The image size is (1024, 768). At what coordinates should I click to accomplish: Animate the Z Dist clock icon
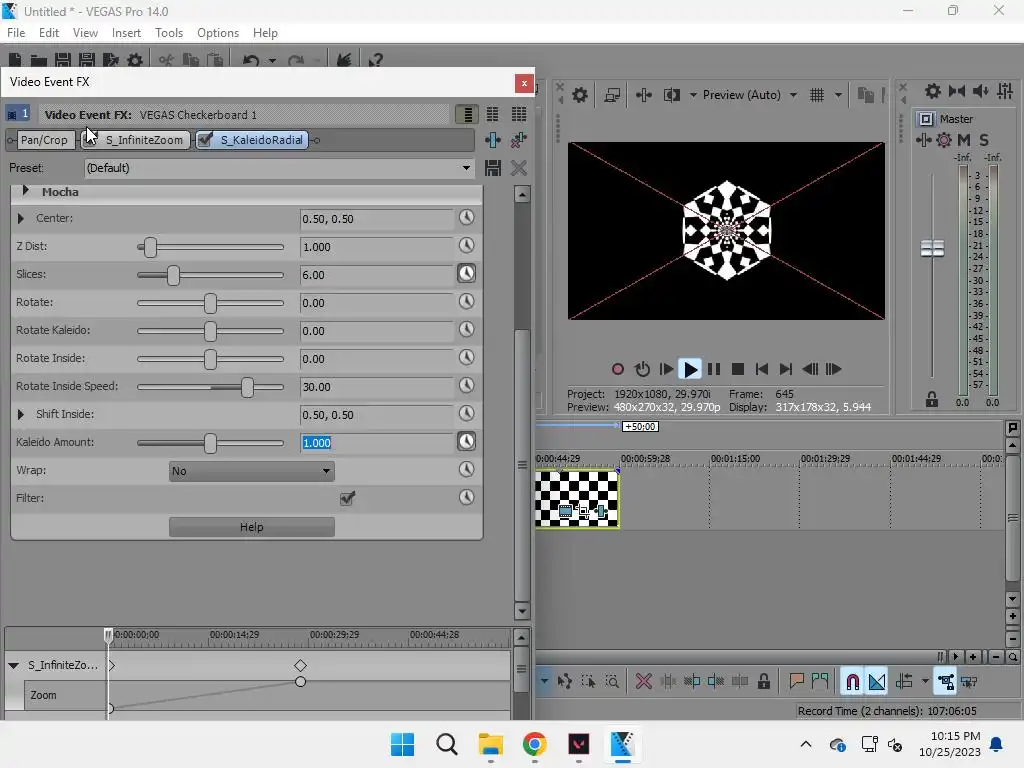pyautogui.click(x=466, y=246)
